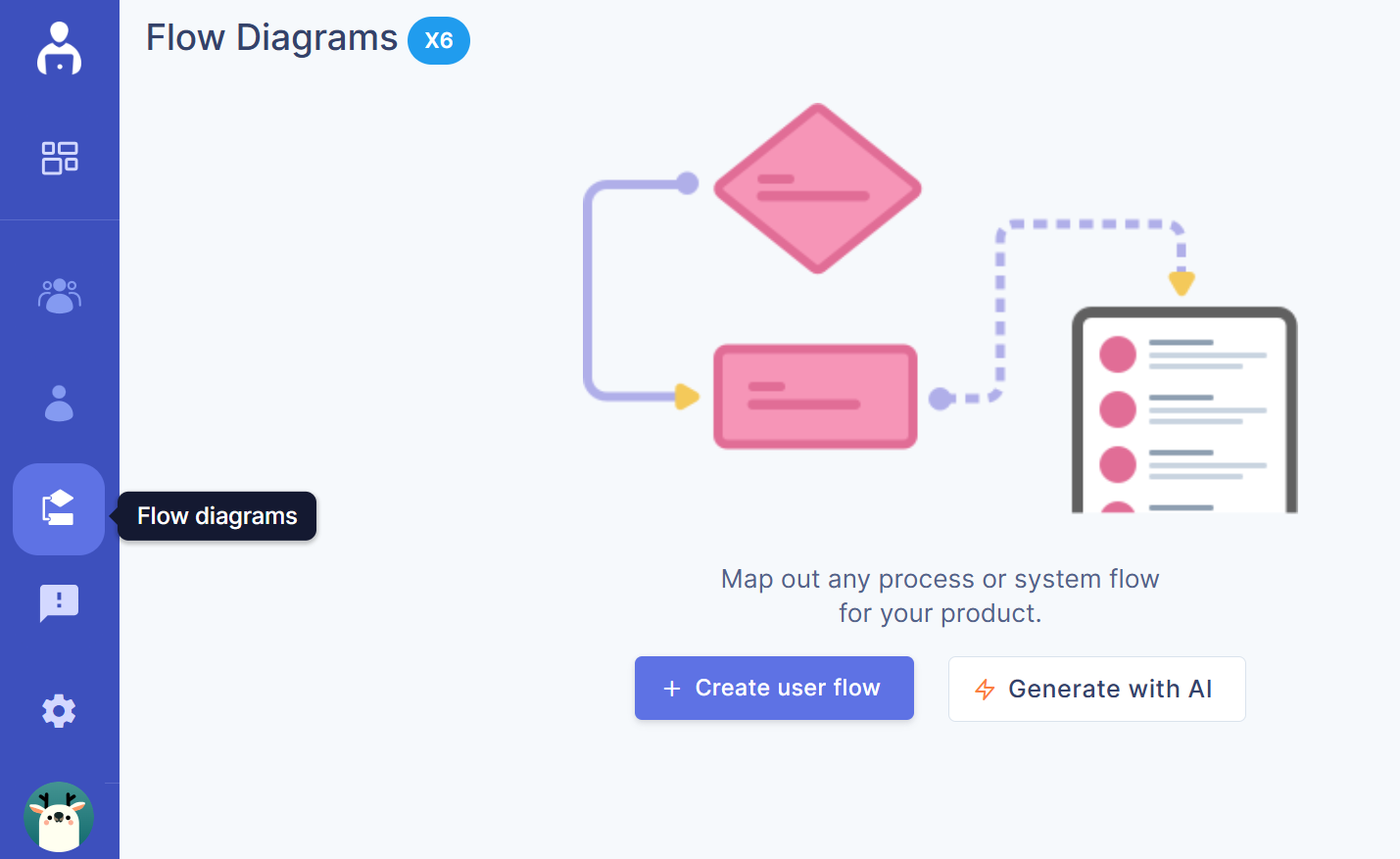1400x859 pixels.
Task: Click the single user icon in the sidebar
Action: point(59,404)
